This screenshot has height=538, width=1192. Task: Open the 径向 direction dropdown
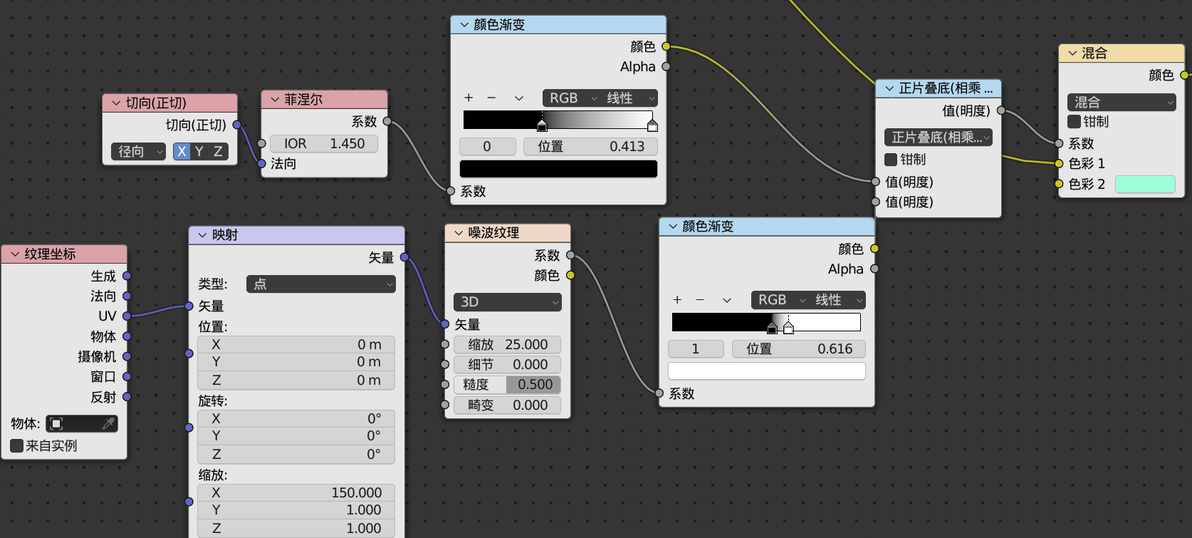[x=138, y=151]
